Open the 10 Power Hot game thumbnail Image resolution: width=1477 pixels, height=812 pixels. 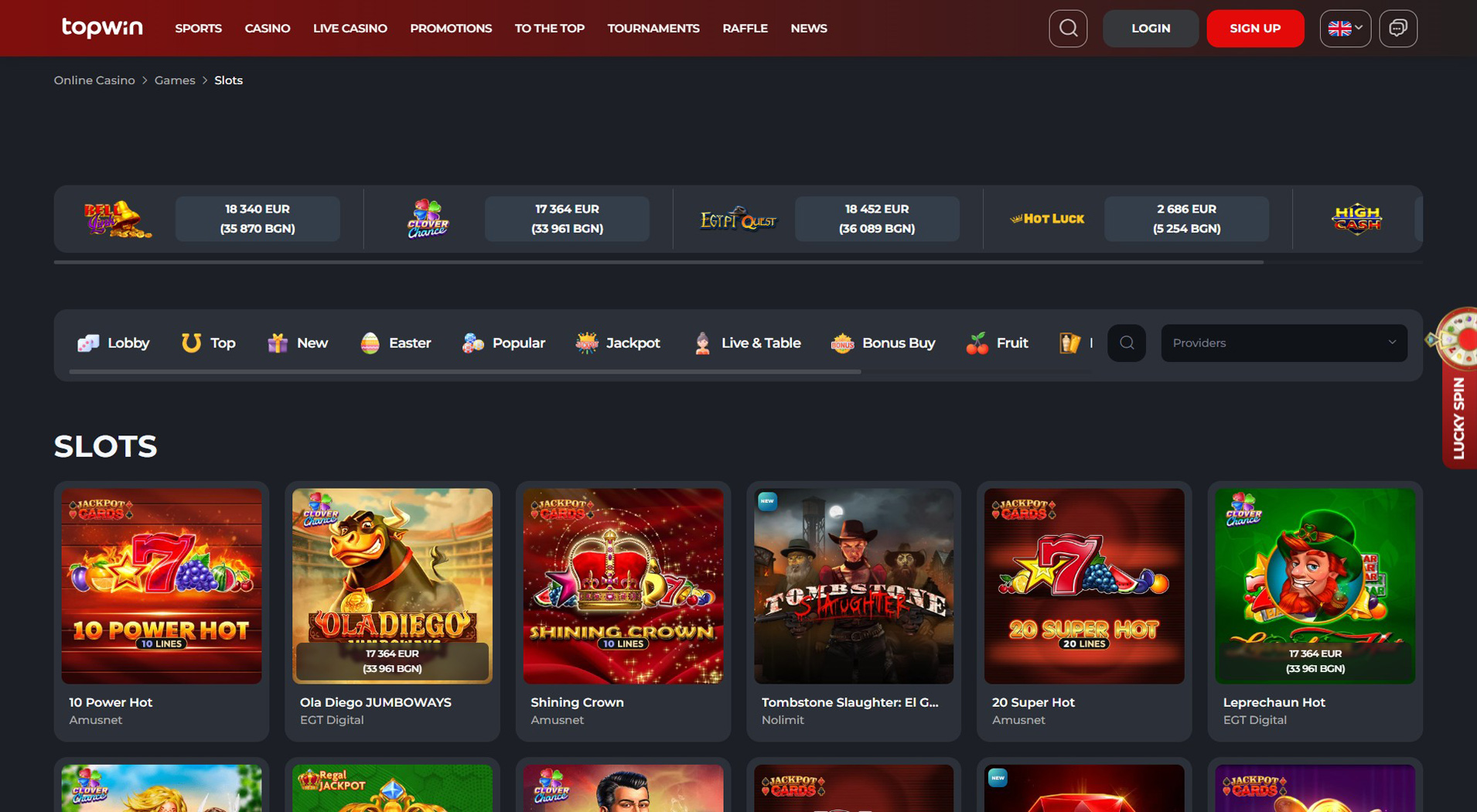click(162, 586)
